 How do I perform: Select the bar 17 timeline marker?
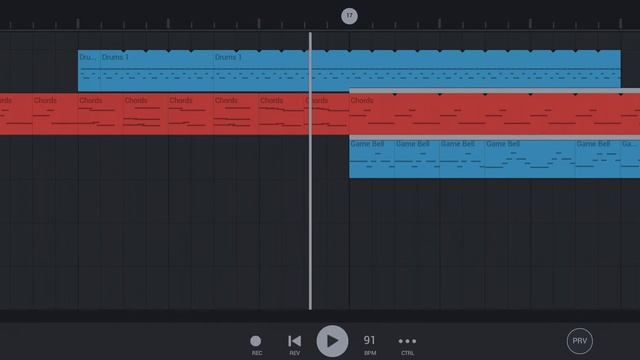click(x=349, y=16)
